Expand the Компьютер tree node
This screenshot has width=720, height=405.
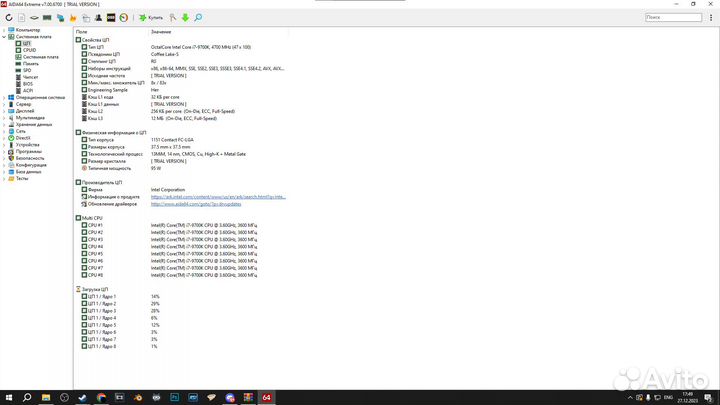coord(4,30)
